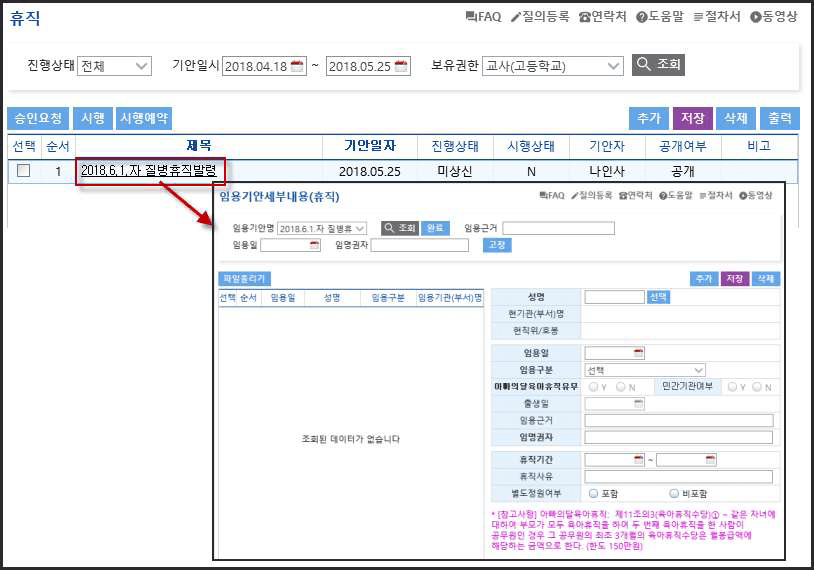
Task: Click the 출력 button
Action: 779,118
